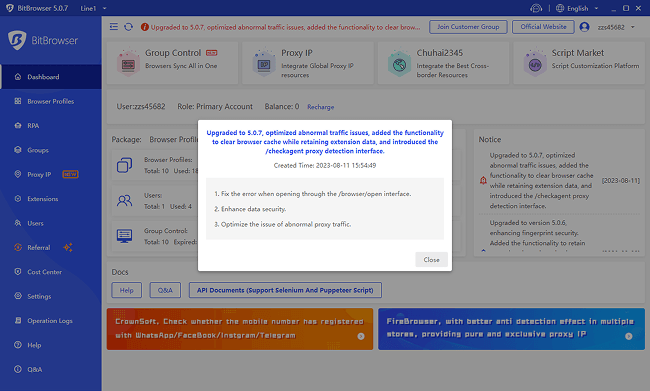Click the Operation Logs icon
The height and width of the screenshot is (391, 650).
18,321
